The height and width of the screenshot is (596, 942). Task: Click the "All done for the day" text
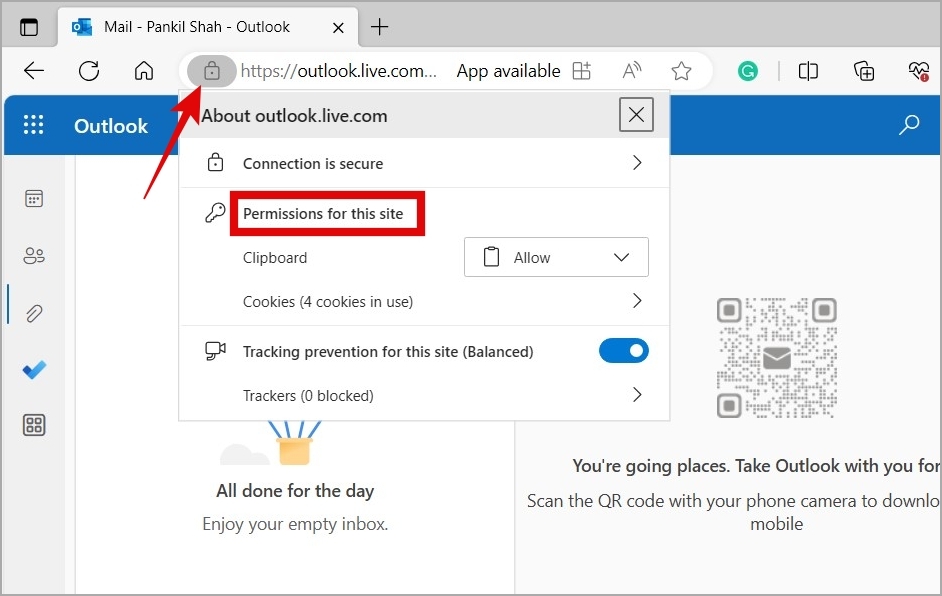[x=295, y=491]
